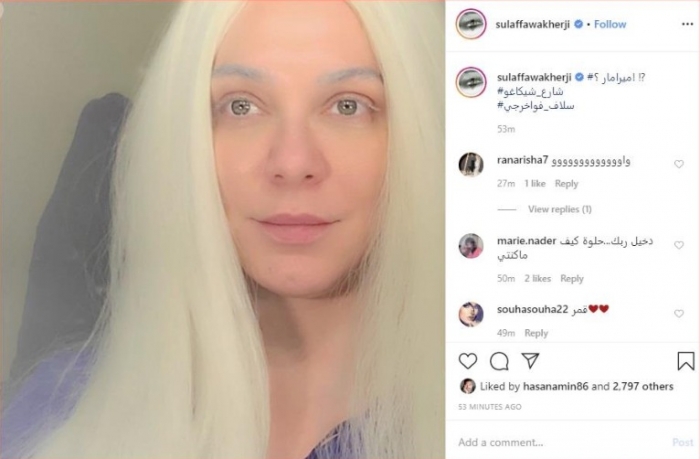This screenshot has width=700, height=459.
Task: Reply to souhasouha22's comment
Action: tap(536, 333)
